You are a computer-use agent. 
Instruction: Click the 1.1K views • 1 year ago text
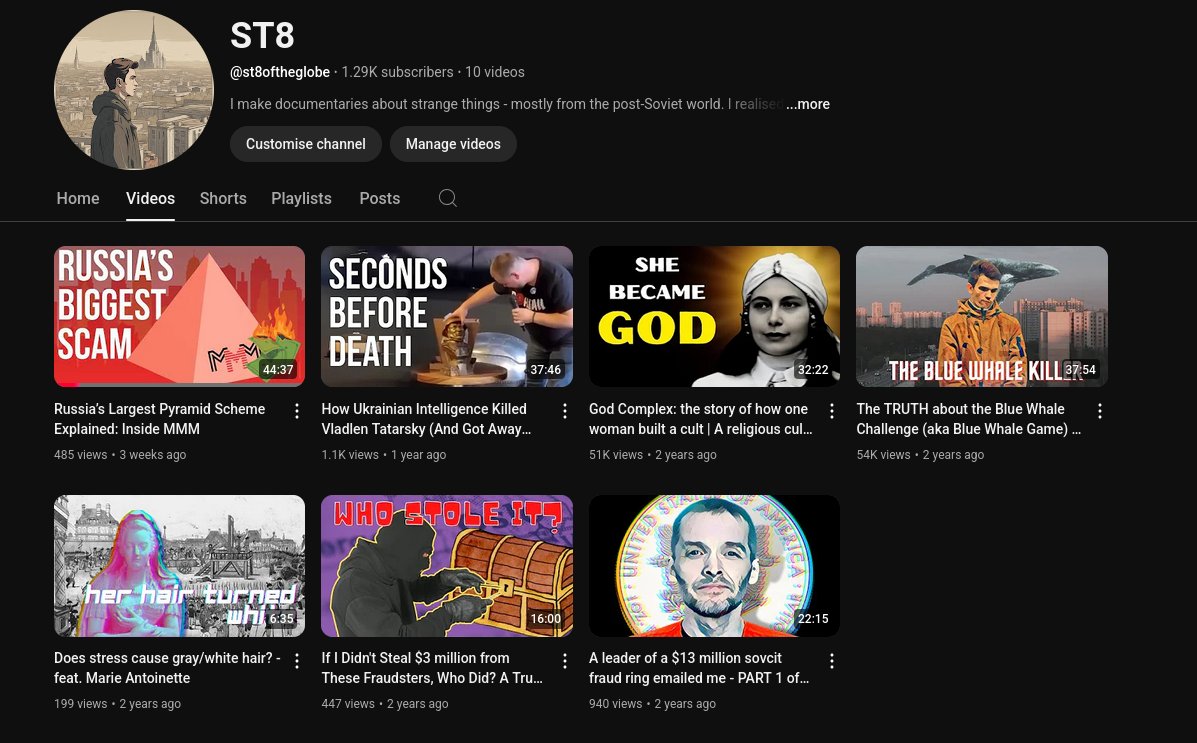click(383, 454)
